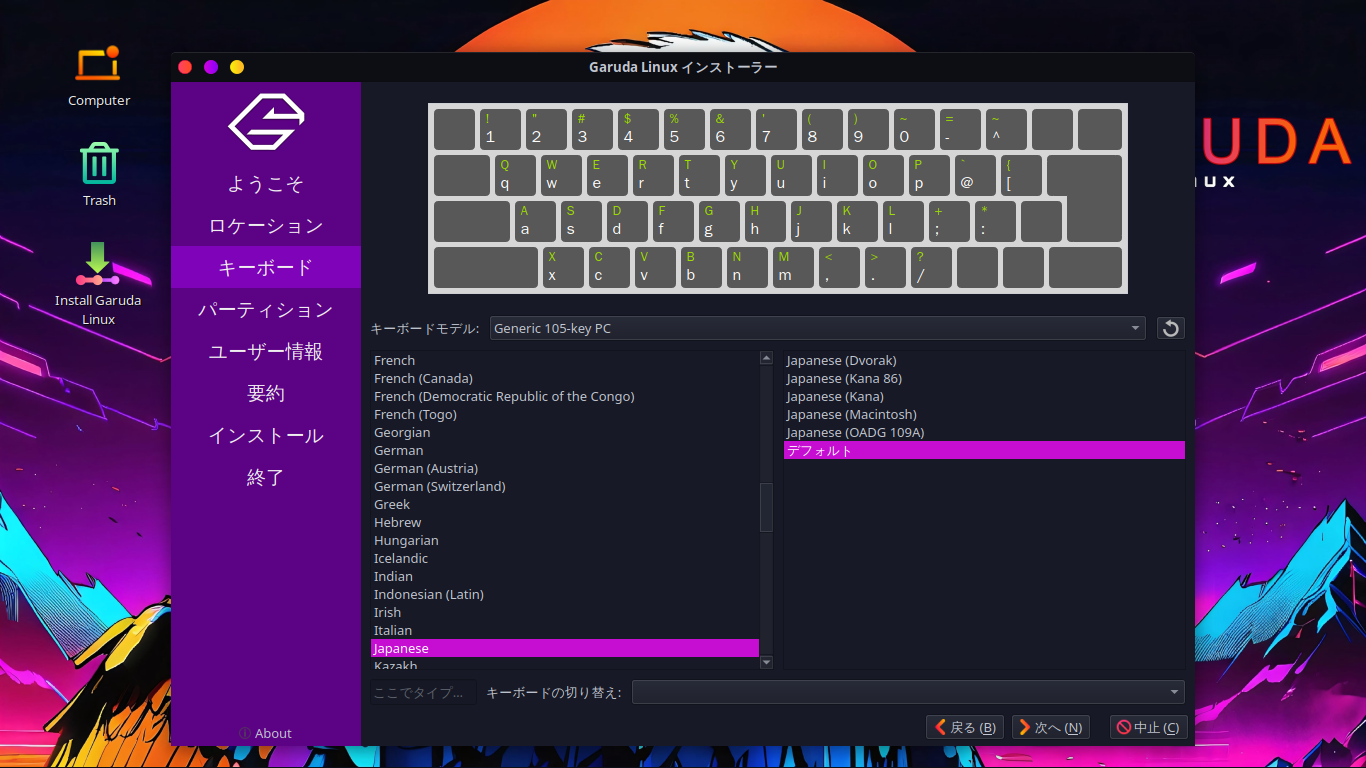The width and height of the screenshot is (1366, 768).
Task: Select Indonesian (Latin) layout
Action: pos(565,594)
